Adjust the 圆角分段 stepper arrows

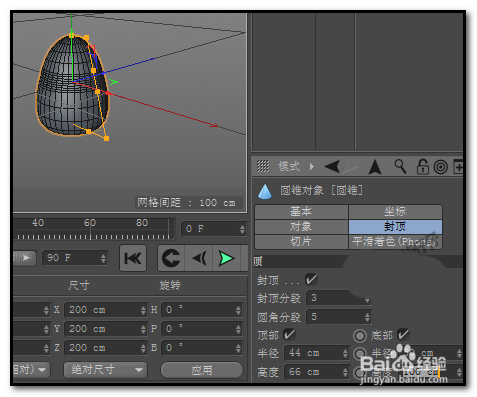pyautogui.click(x=367, y=317)
